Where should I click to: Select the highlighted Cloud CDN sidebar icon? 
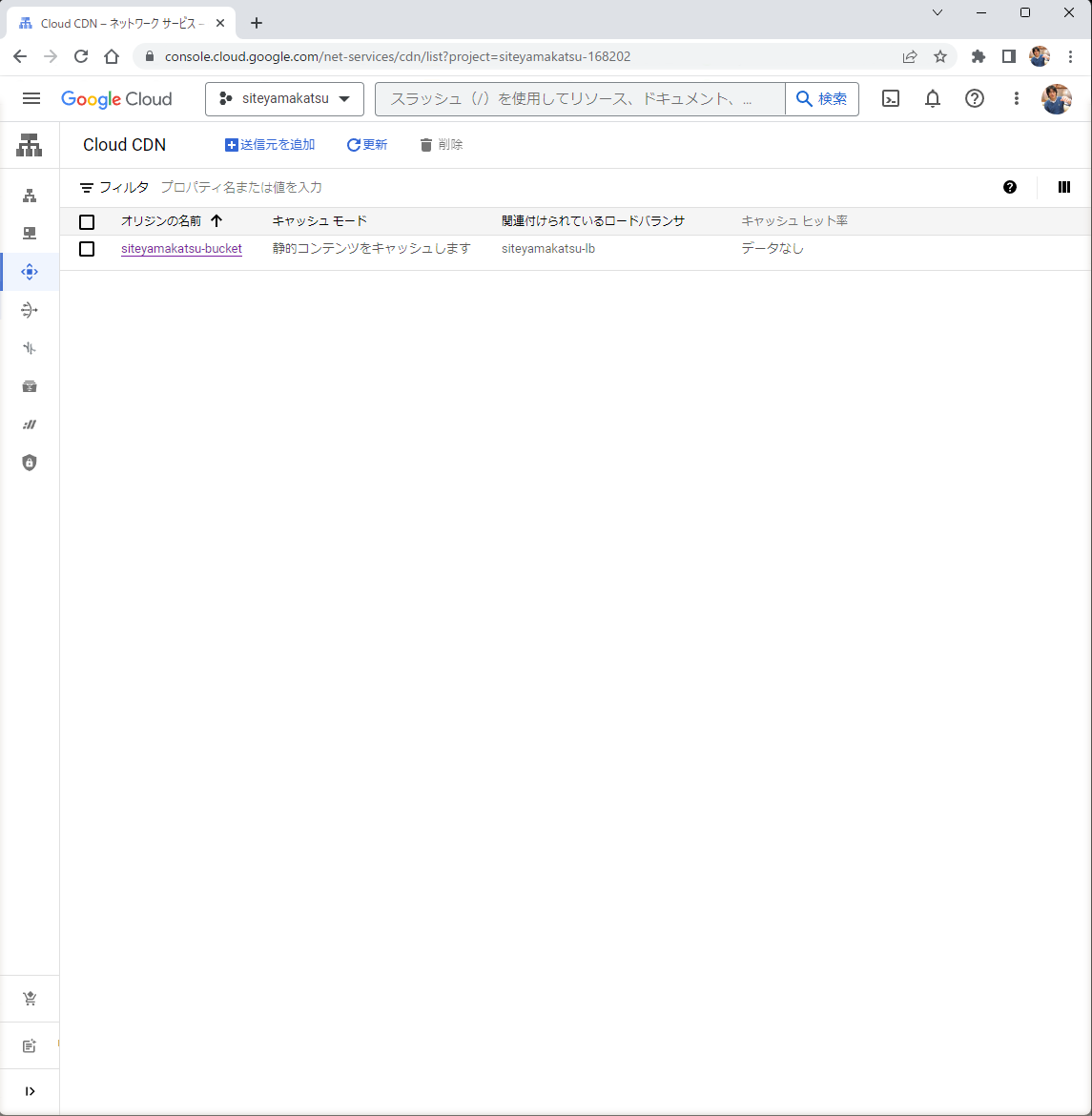[x=30, y=272]
